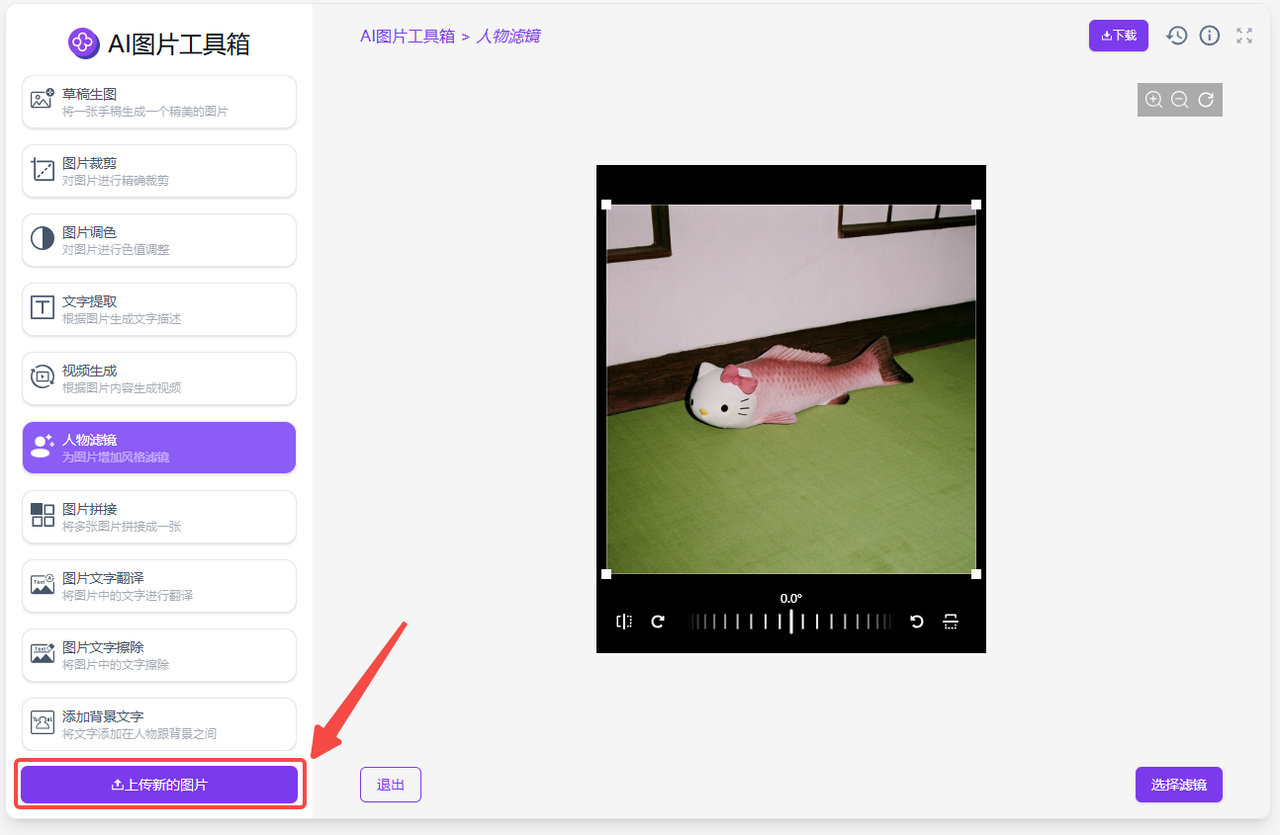Click the 草稿生图 image icon
Screen dimensions: 1280x835
[x=42, y=98]
